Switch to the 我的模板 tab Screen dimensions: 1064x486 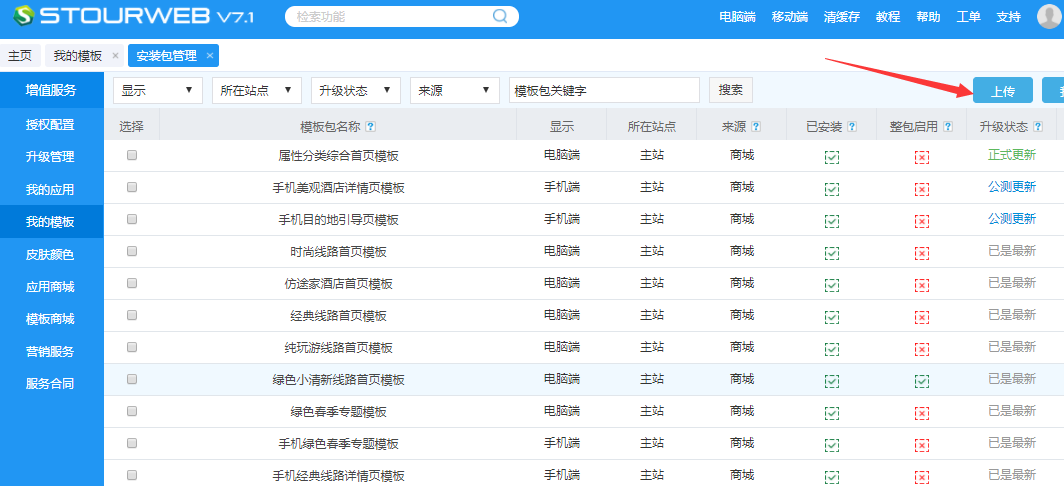coord(77,56)
